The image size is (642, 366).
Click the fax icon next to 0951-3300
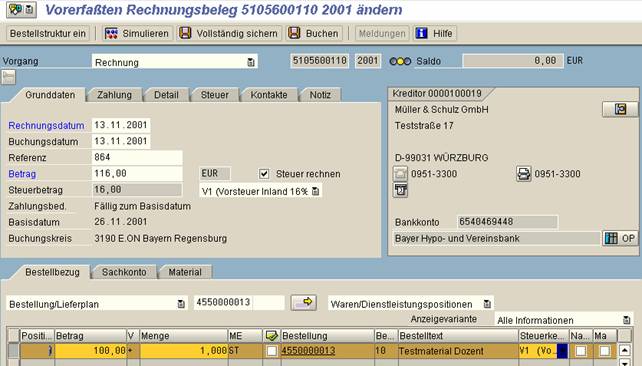coord(524,174)
